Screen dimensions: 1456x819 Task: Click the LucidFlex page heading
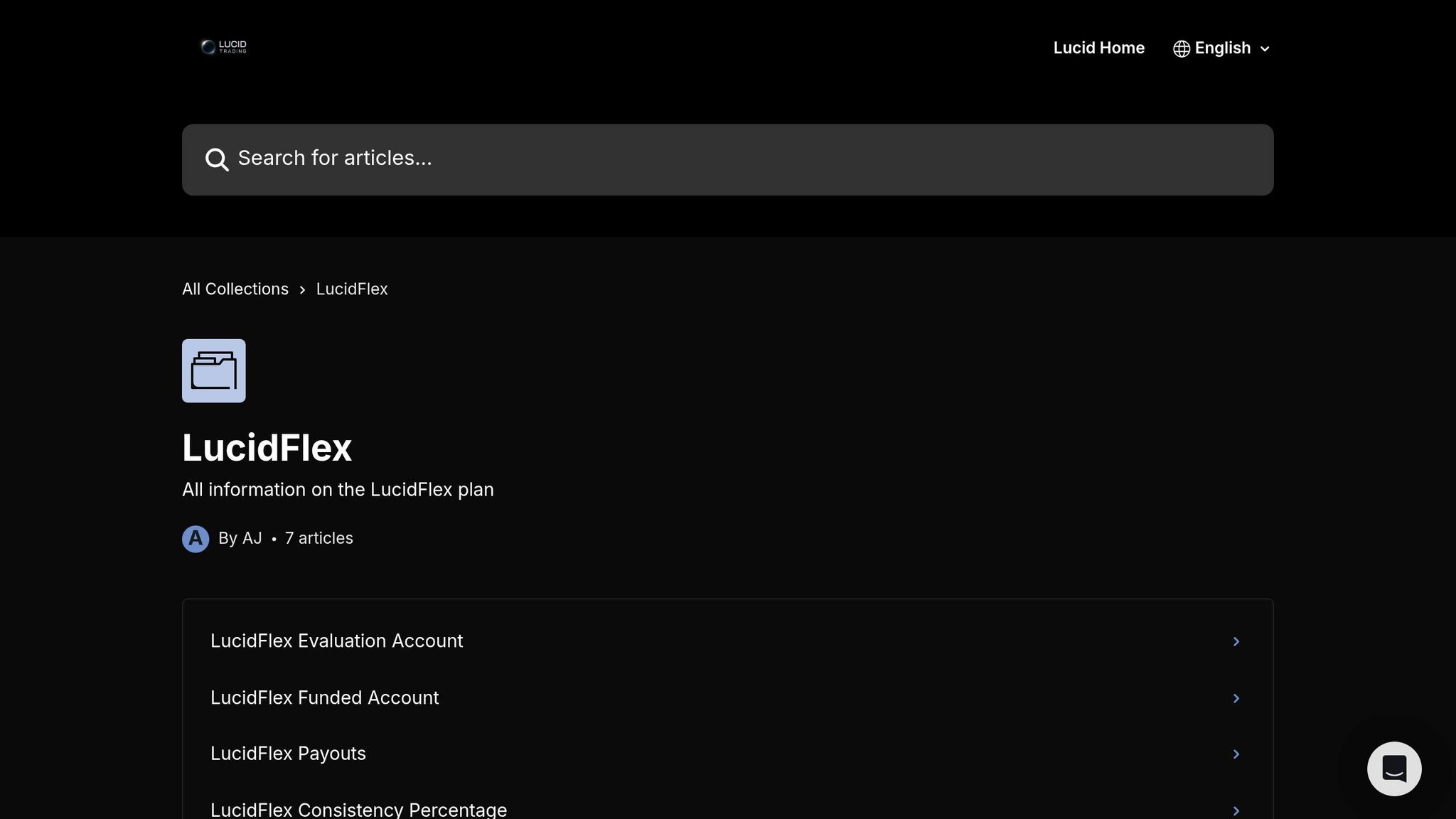click(x=267, y=447)
